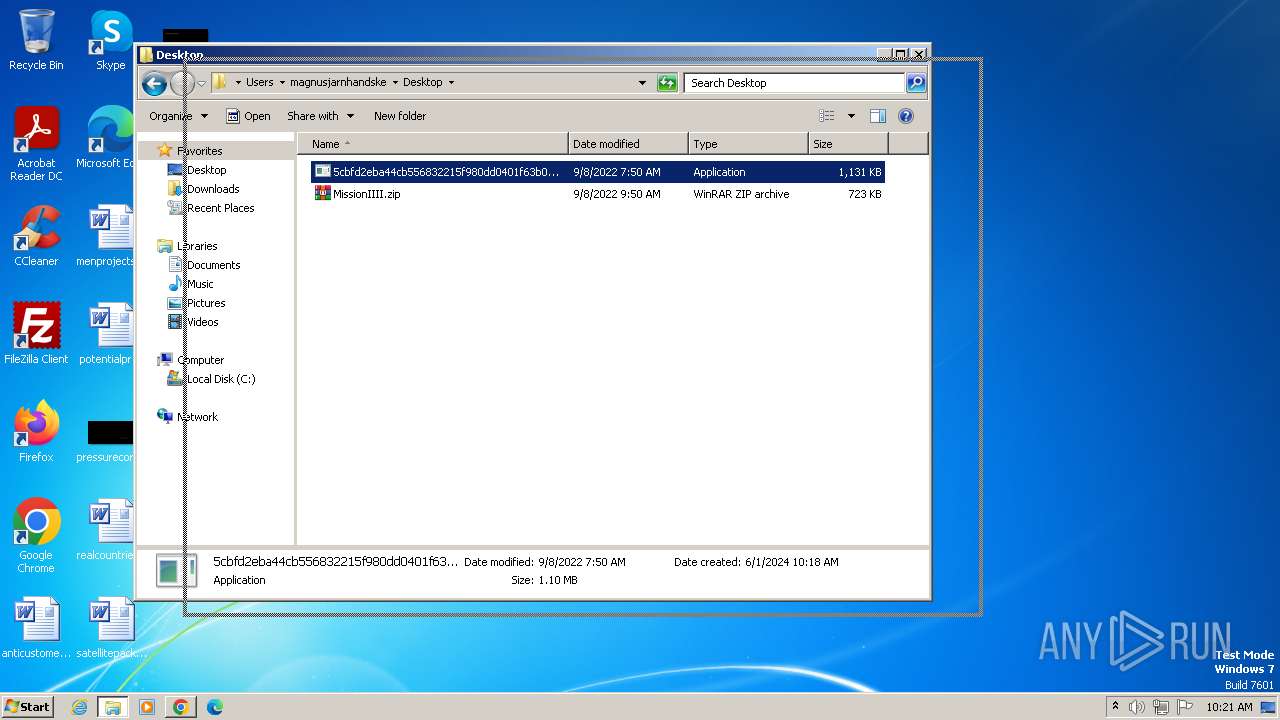This screenshot has width=1280, height=720.
Task: Open the Help question mark icon
Action: (906, 116)
